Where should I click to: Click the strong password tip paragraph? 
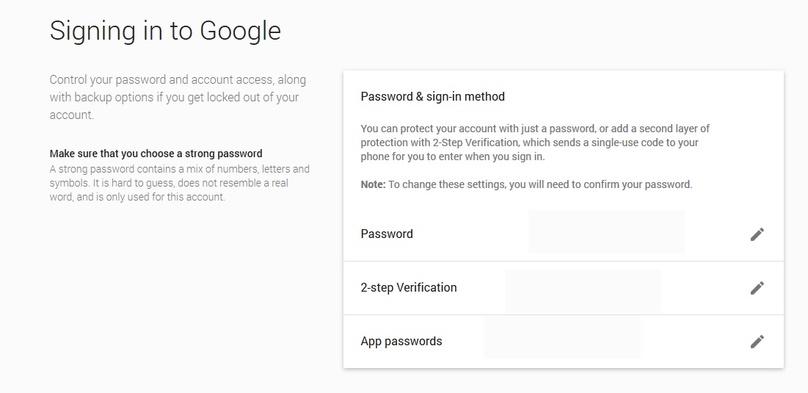(179, 183)
